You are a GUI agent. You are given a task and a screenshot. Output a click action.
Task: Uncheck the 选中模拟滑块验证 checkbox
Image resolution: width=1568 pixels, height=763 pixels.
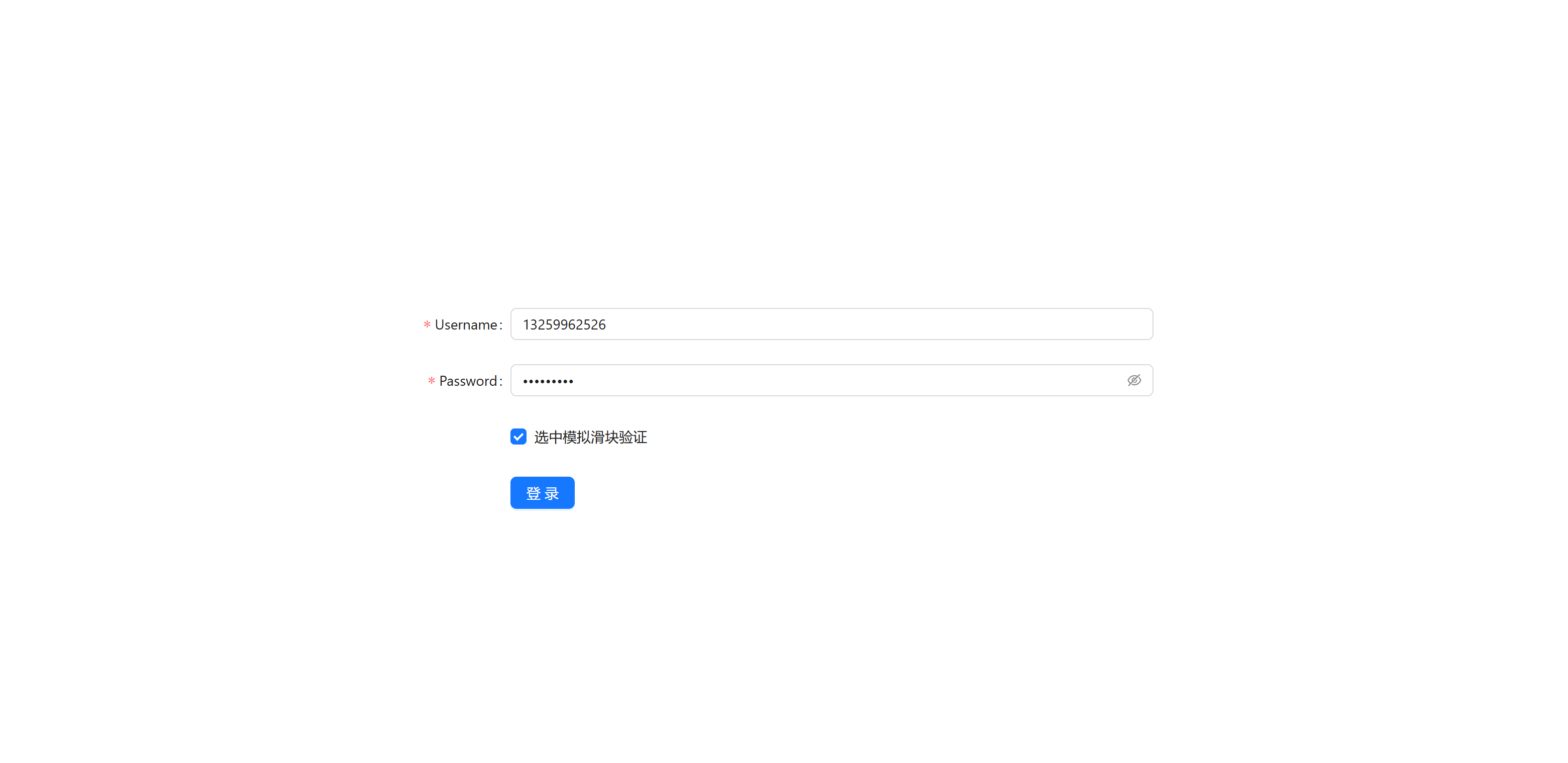pyautogui.click(x=518, y=437)
